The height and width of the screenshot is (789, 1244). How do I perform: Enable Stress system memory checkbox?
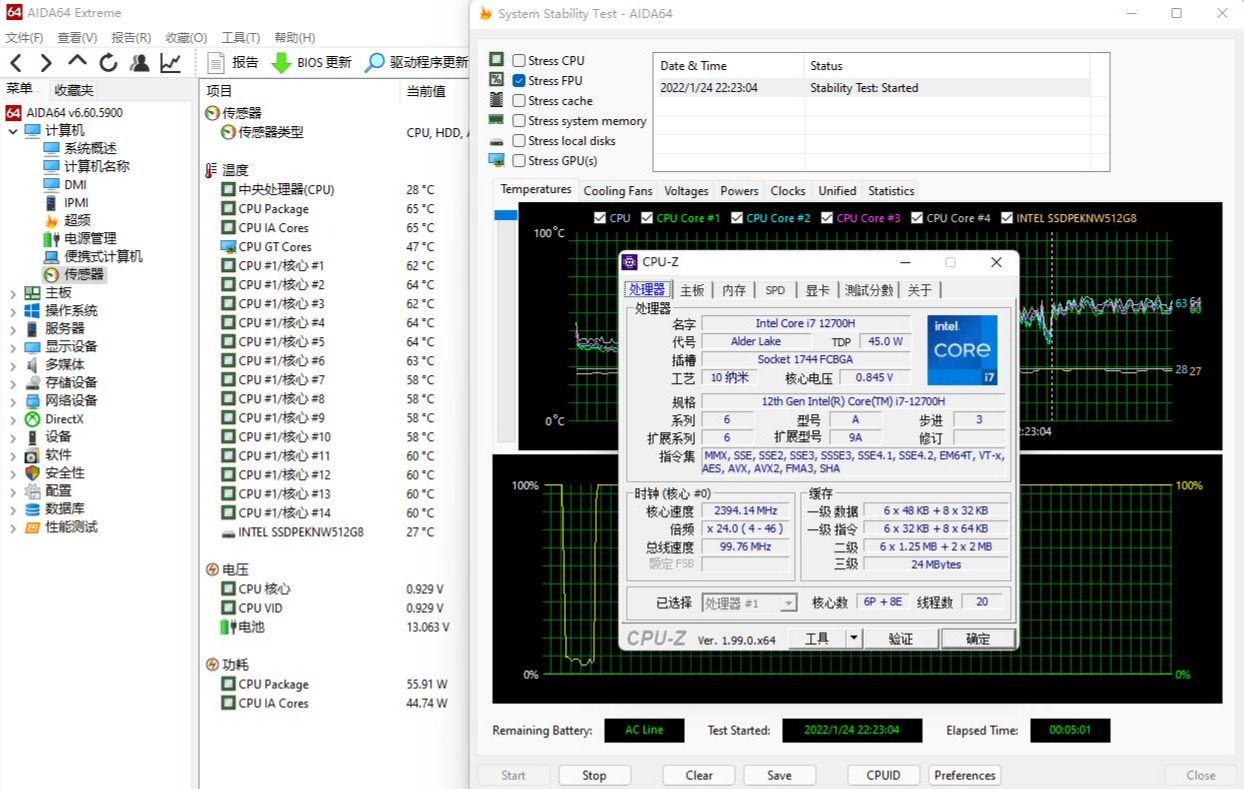click(519, 121)
